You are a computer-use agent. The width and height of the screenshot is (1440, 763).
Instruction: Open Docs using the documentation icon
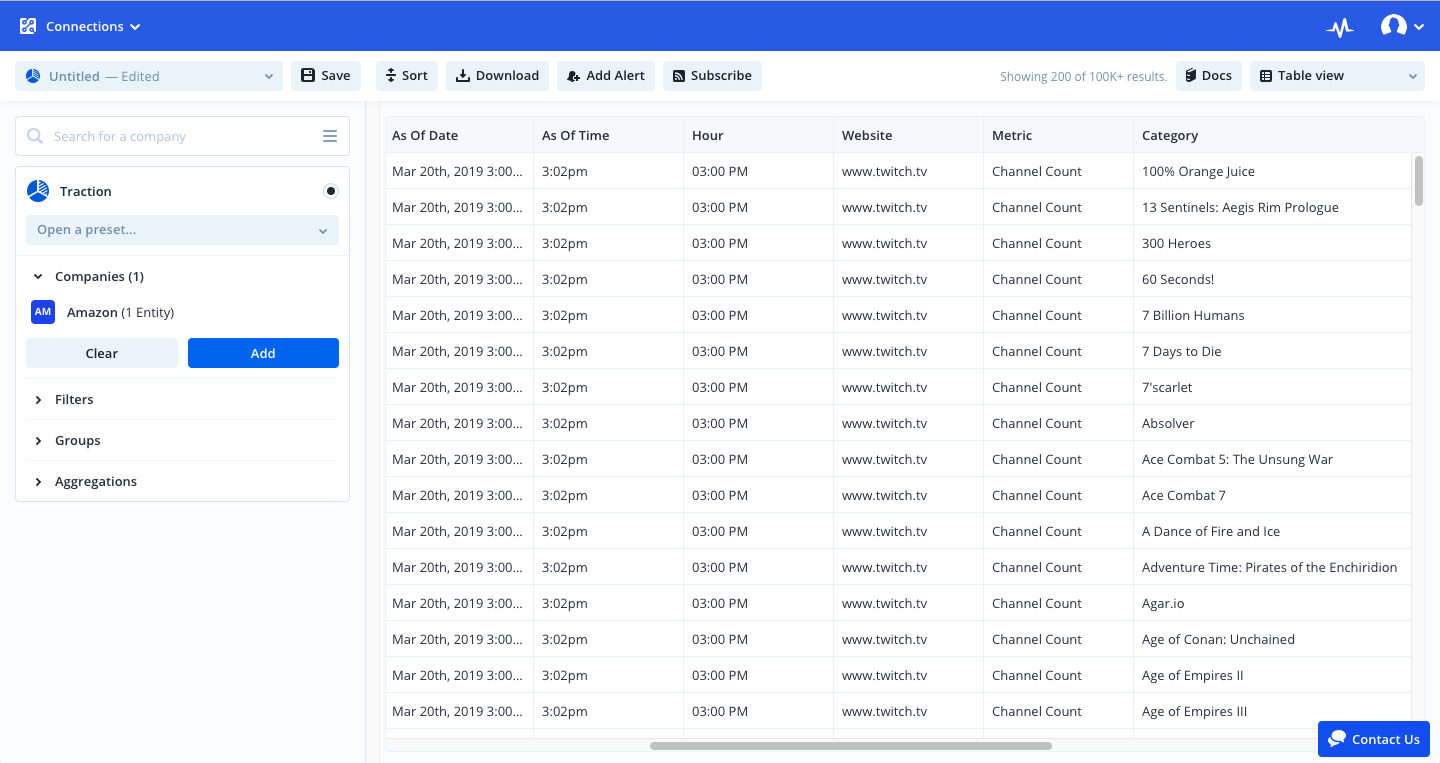pyautogui.click(x=1190, y=75)
